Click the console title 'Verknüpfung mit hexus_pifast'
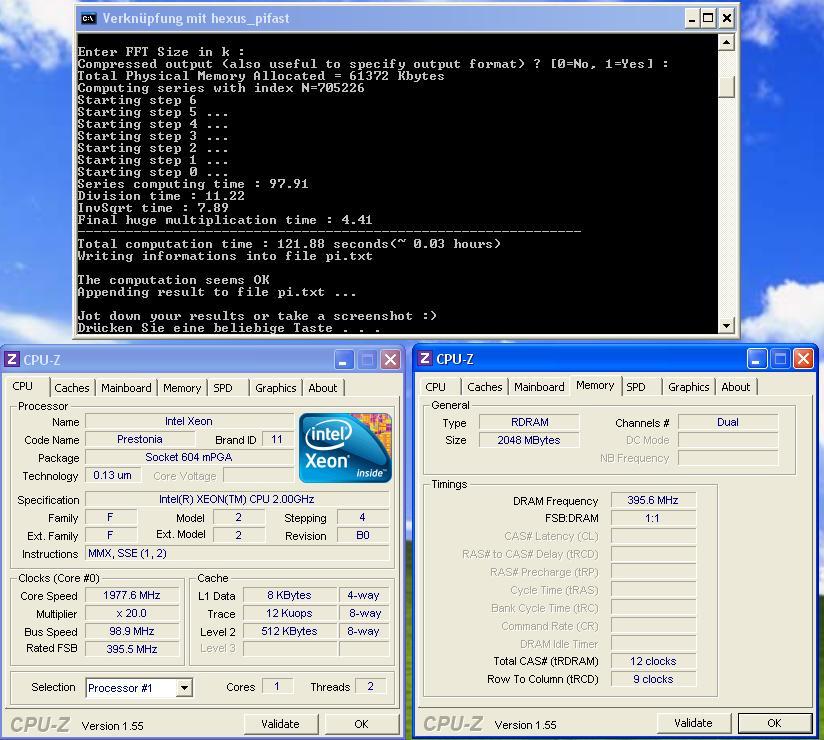The width and height of the screenshot is (824, 740). [x=196, y=19]
